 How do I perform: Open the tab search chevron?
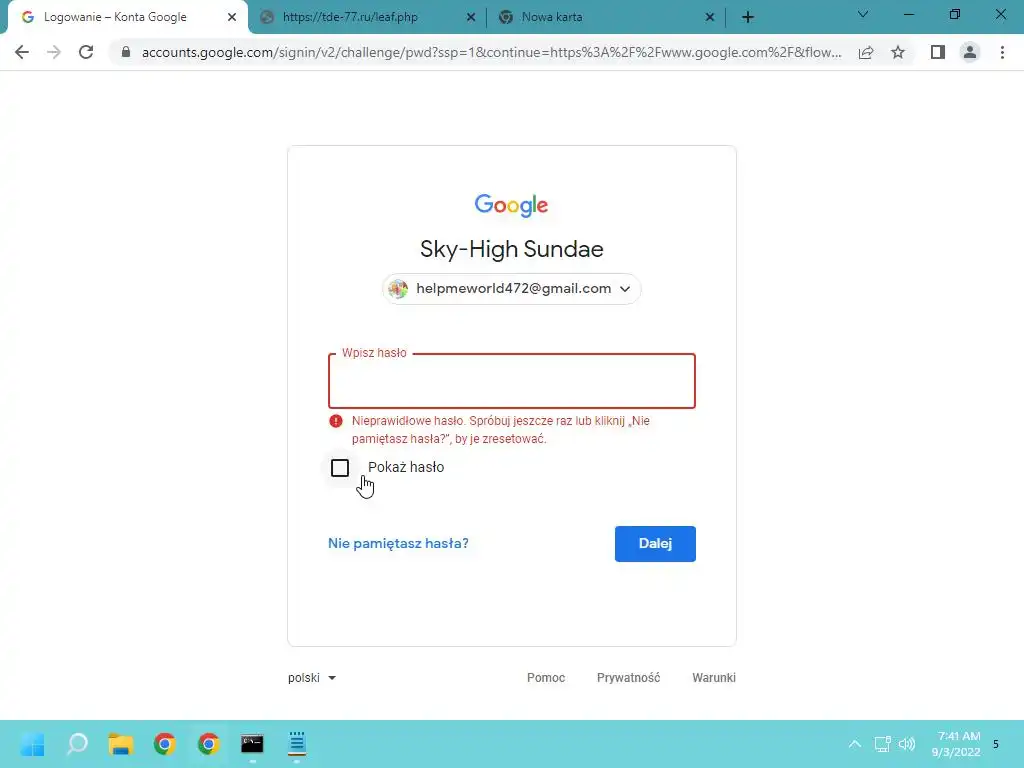tap(863, 14)
